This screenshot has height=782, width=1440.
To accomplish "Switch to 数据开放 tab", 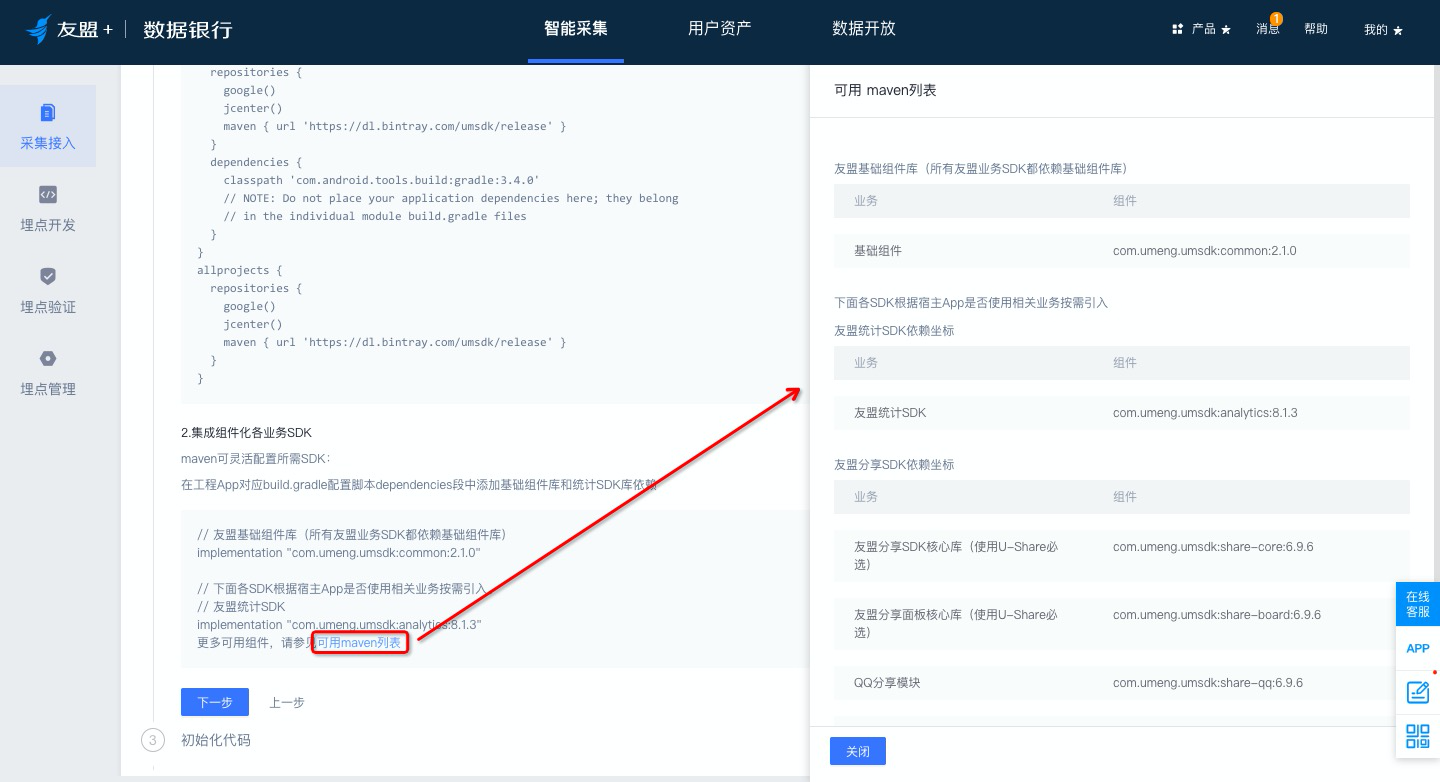I will (864, 28).
